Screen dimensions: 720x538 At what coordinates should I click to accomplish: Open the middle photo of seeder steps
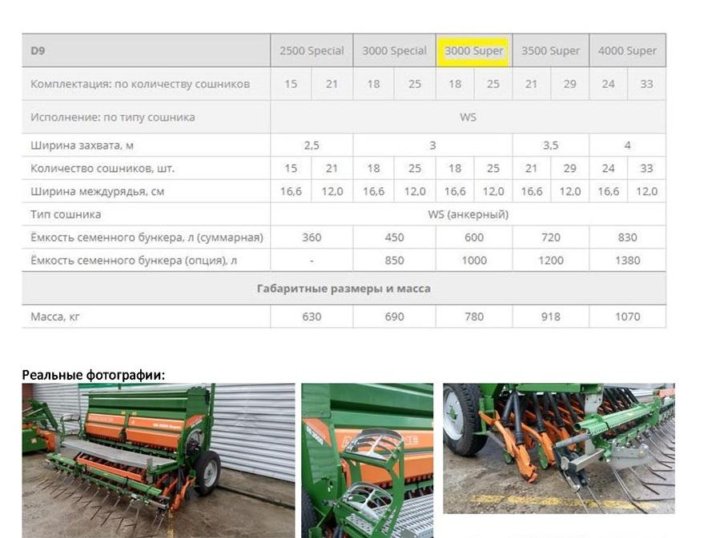pyautogui.click(x=367, y=460)
